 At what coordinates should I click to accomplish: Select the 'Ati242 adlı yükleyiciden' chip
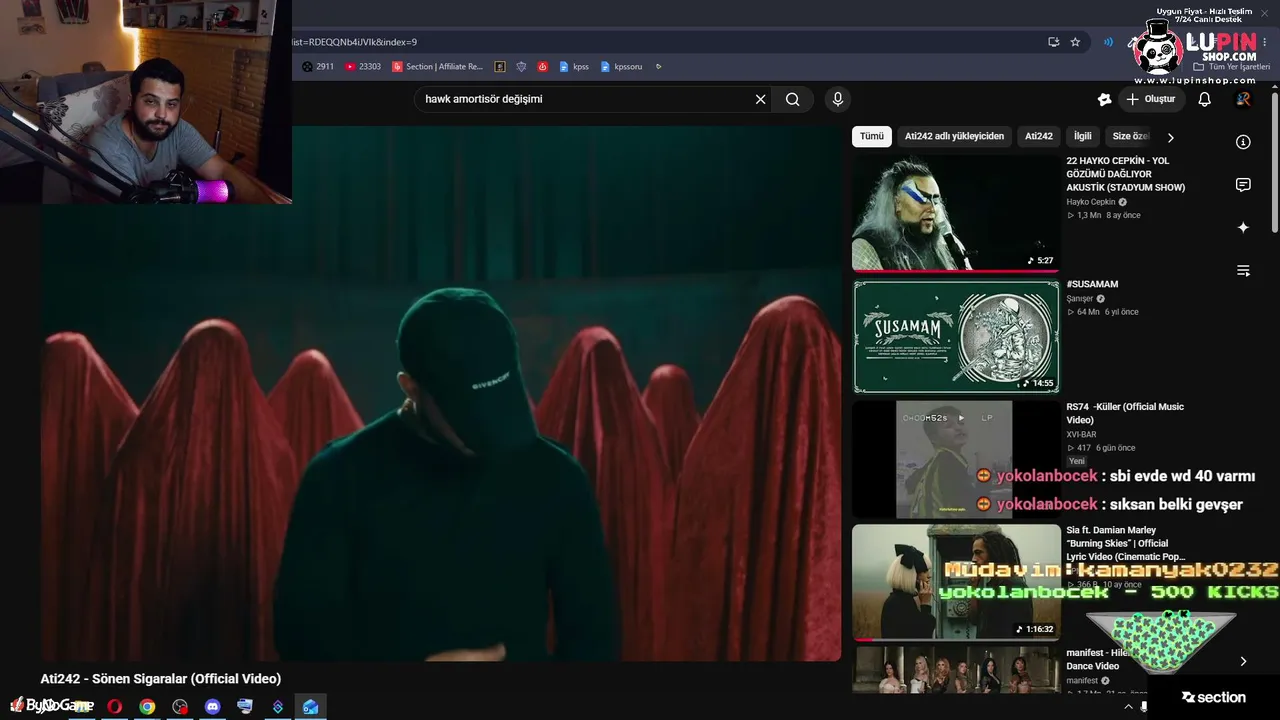tap(954, 136)
